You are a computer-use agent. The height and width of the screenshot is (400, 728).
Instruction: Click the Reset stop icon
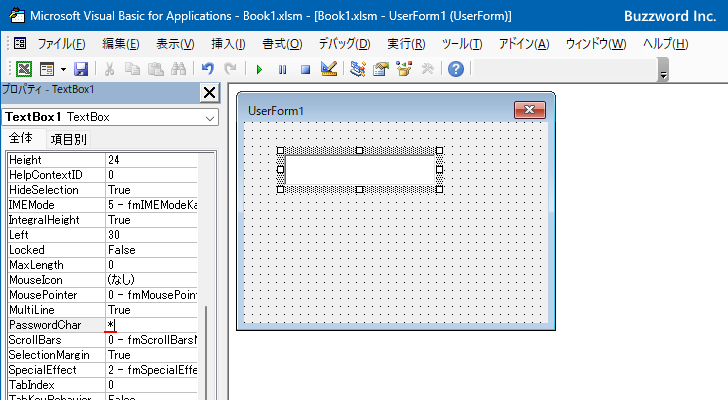coord(305,70)
